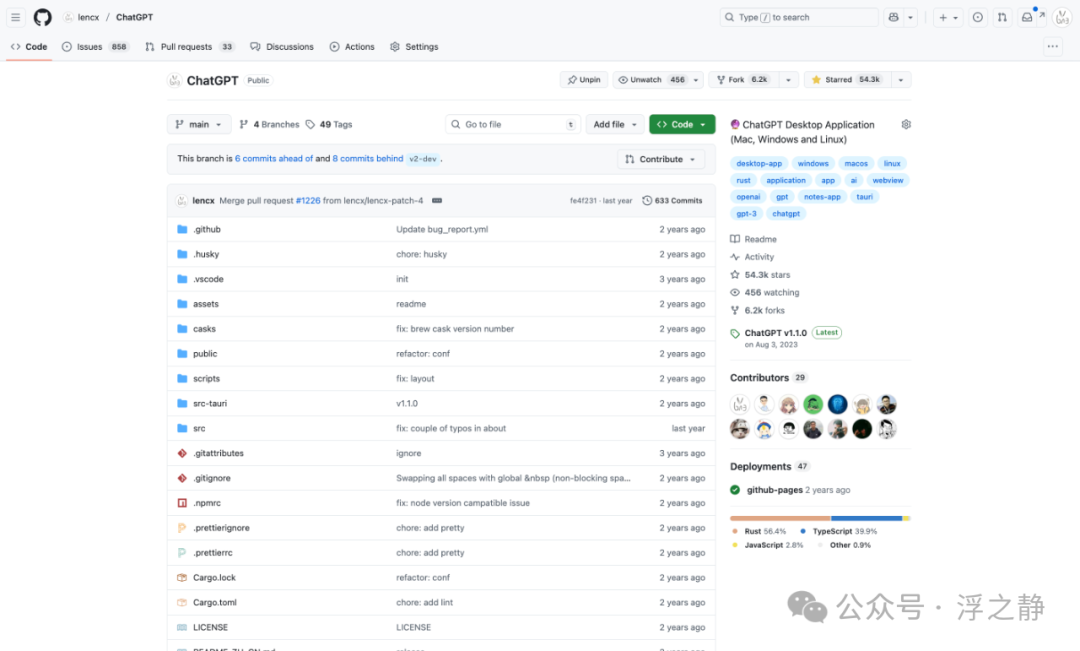Open the scripts folder
Image resolution: width=1080 pixels, height=651 pixels.
207,379
